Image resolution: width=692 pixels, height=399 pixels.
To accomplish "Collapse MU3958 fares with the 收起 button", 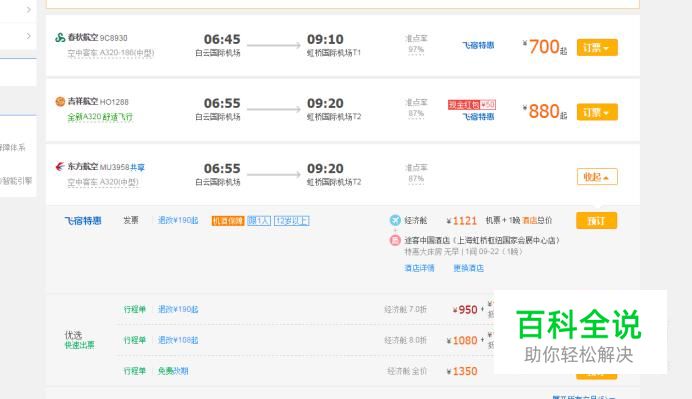I will point(597,177).
